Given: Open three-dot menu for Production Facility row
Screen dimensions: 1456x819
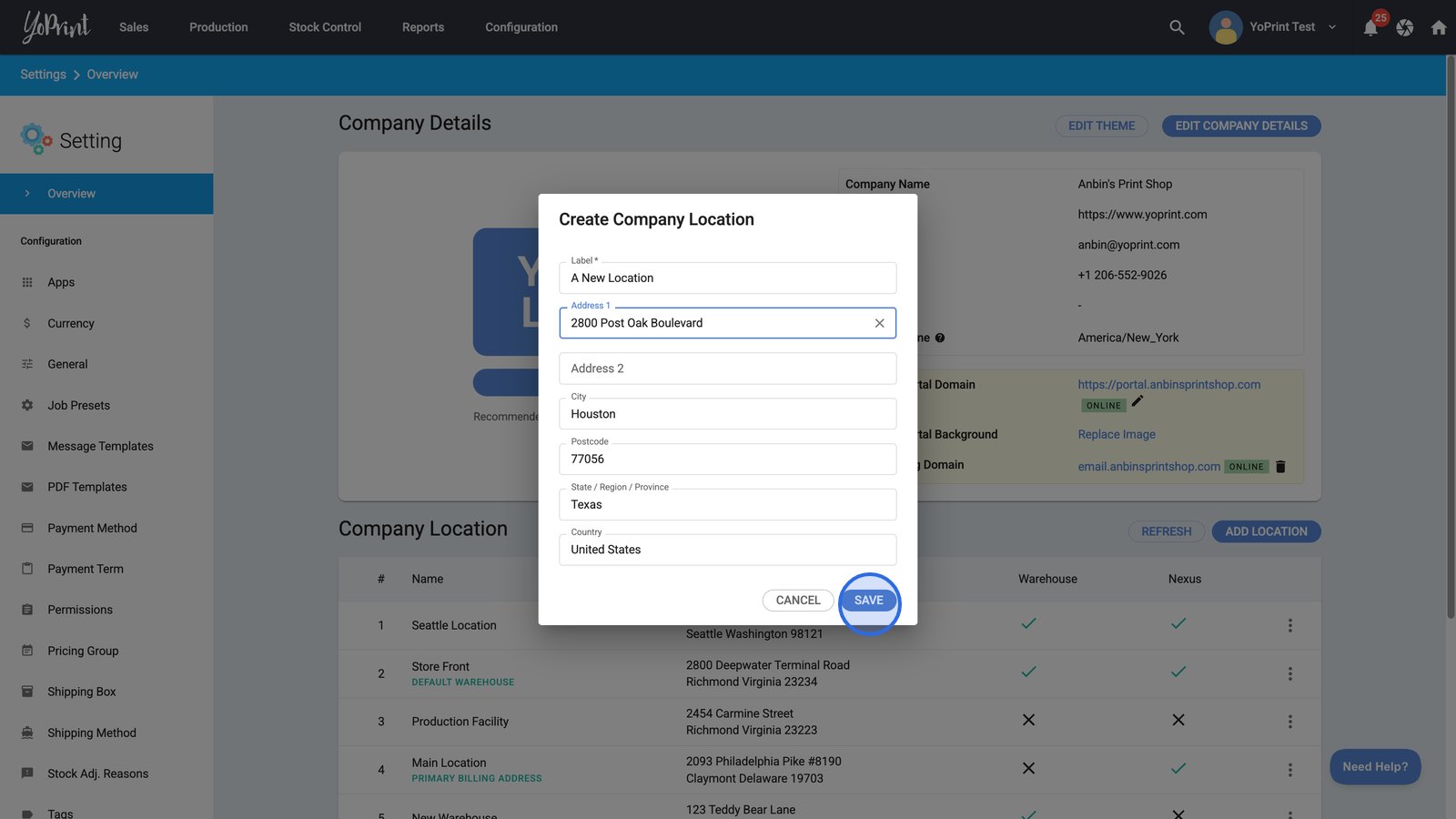Looking at the screenshot, I should click(1289, 722).
